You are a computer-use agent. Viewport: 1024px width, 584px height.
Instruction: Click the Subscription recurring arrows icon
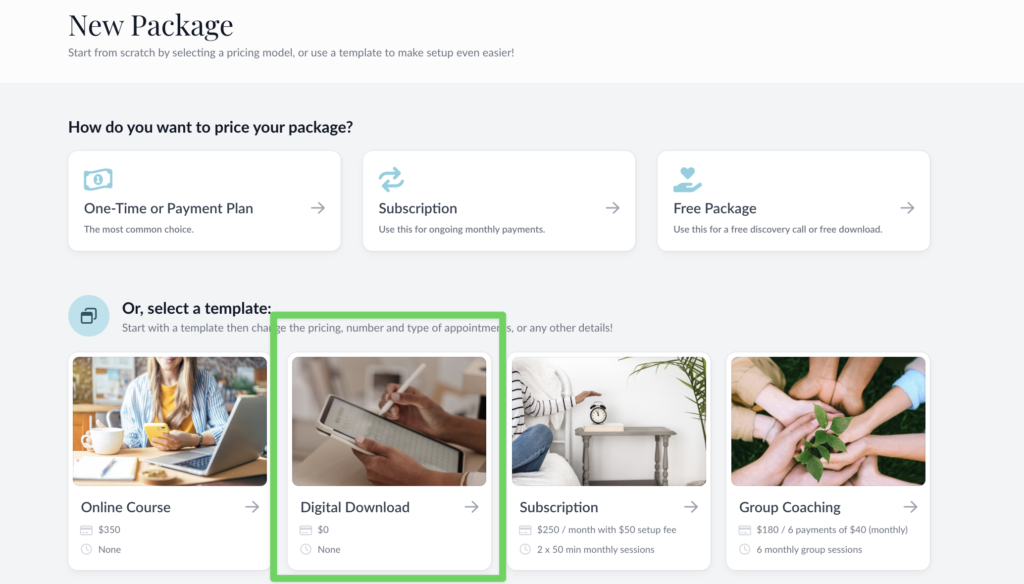(x=391, y=180)
